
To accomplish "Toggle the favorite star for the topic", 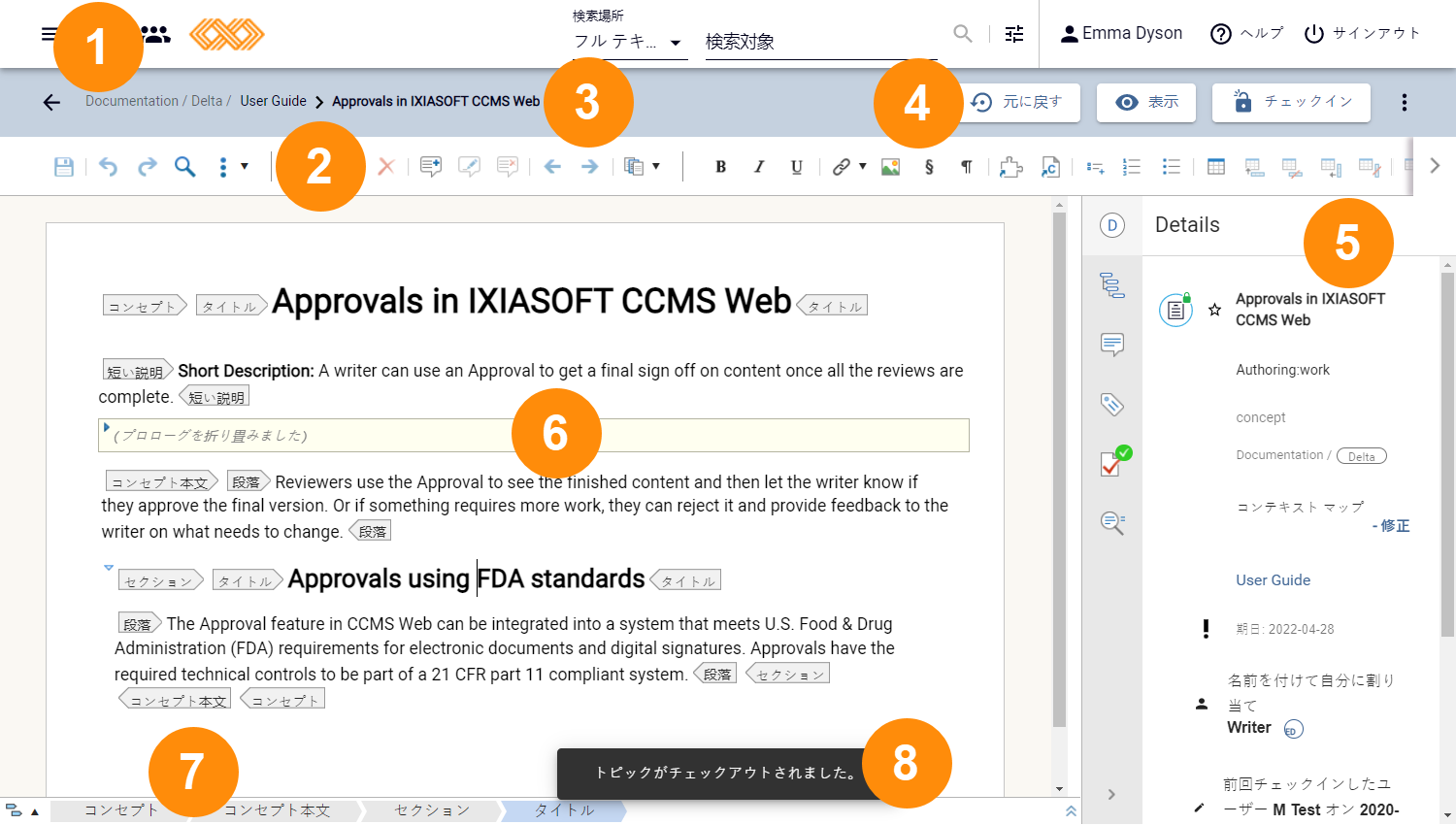I will pyautogui.click(x=1214, y=310).
